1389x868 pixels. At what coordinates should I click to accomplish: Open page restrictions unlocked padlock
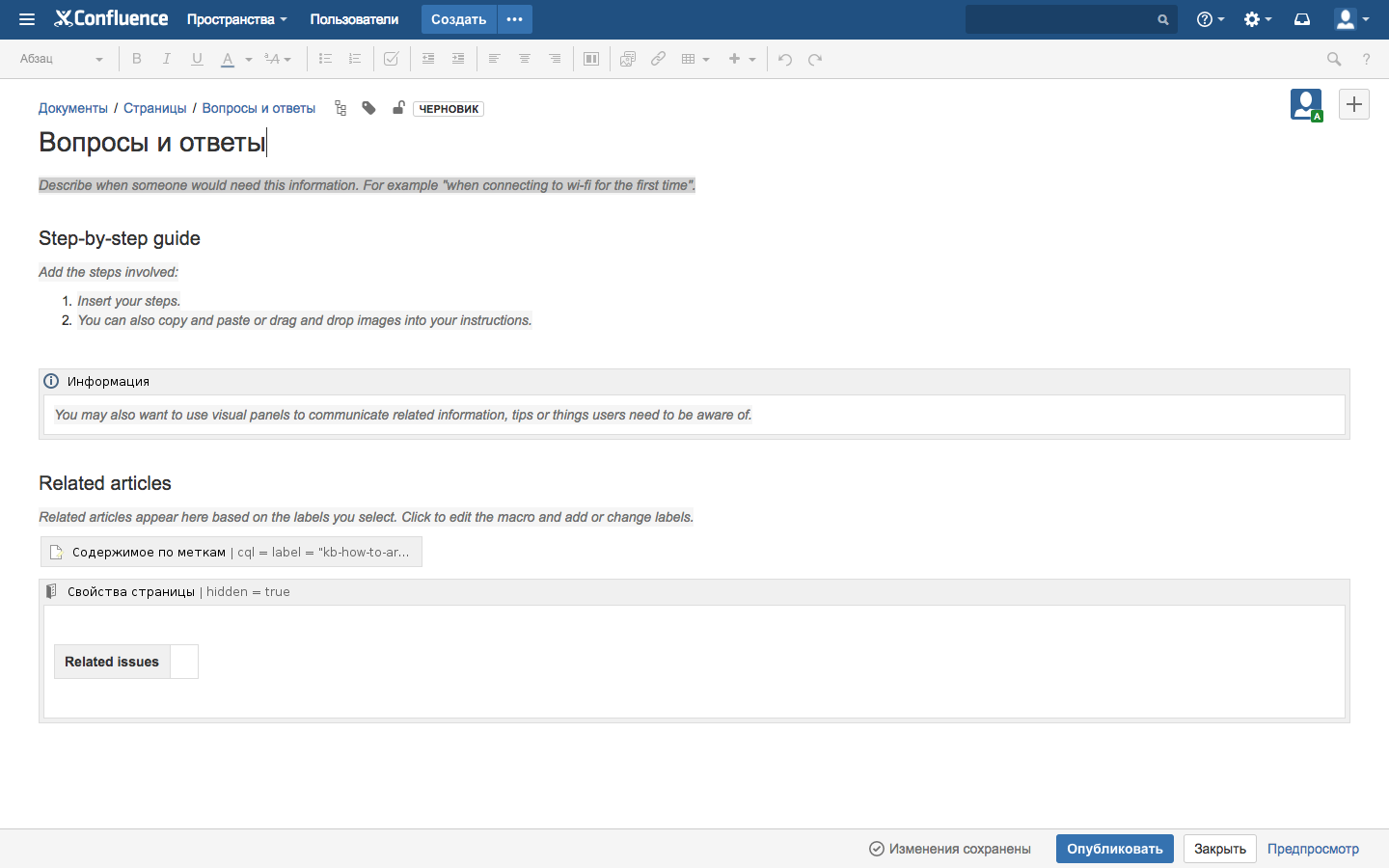pos(398,108)
